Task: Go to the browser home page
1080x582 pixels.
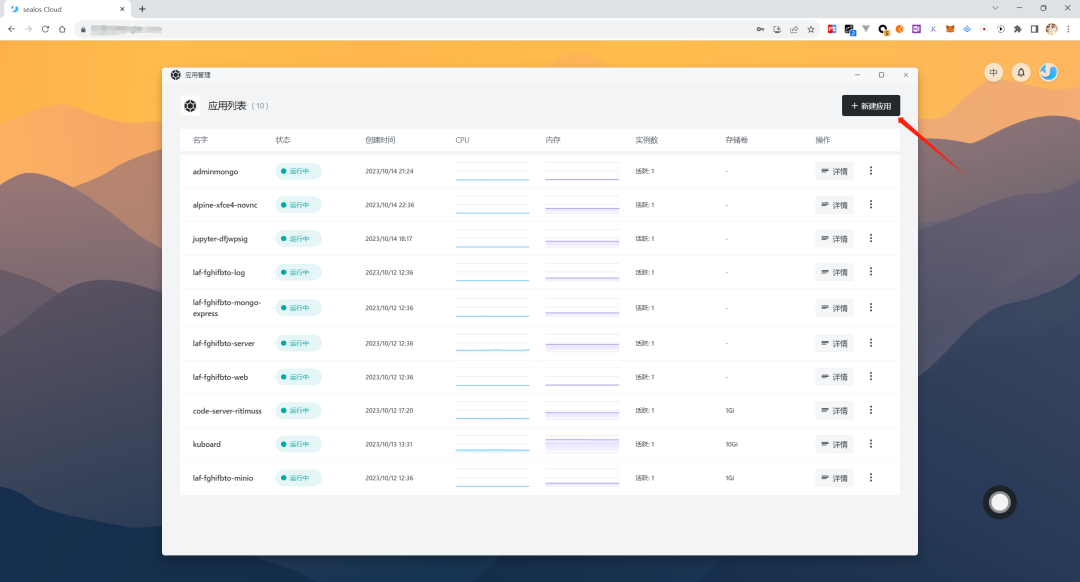Action: [x=62, y=29]
